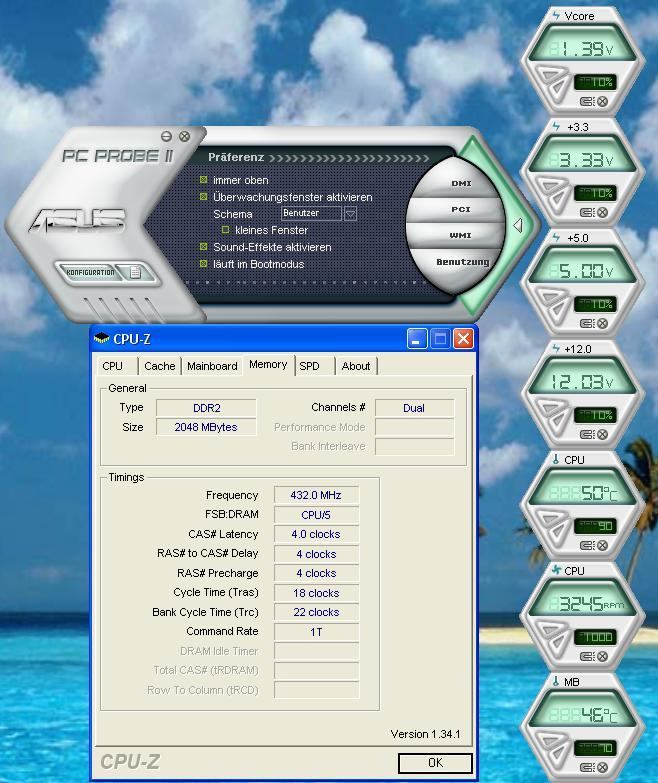Click lower triangle on the +12.0 monitor
Image resolution: width=658 pixels, height=783 pixels.
click(x=559, y=421)
